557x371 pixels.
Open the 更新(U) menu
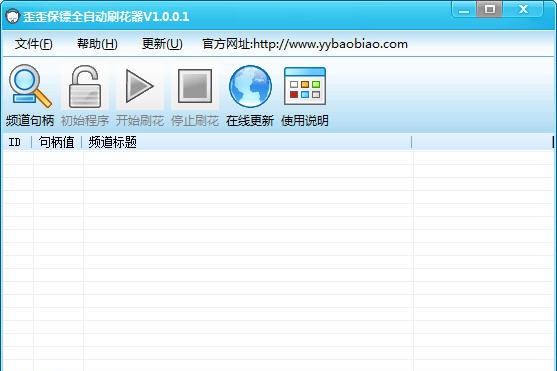click(162, 44)
